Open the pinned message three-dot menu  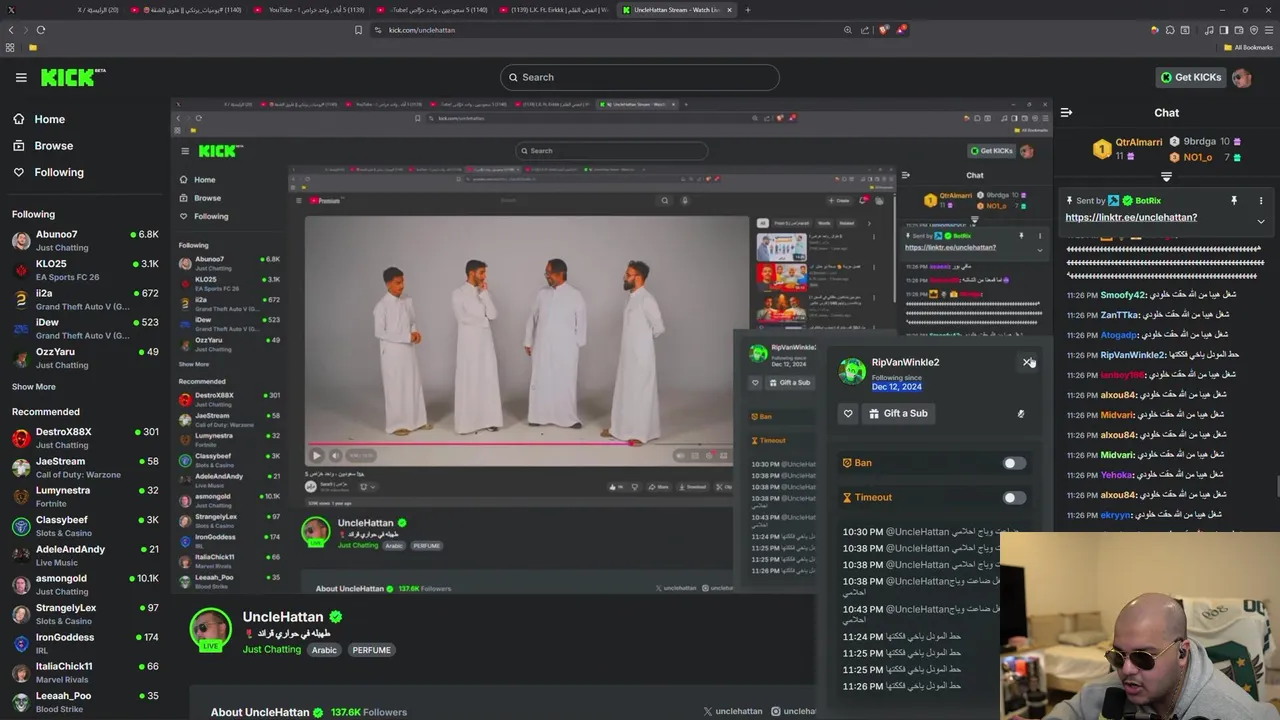tap(1261, 201)
